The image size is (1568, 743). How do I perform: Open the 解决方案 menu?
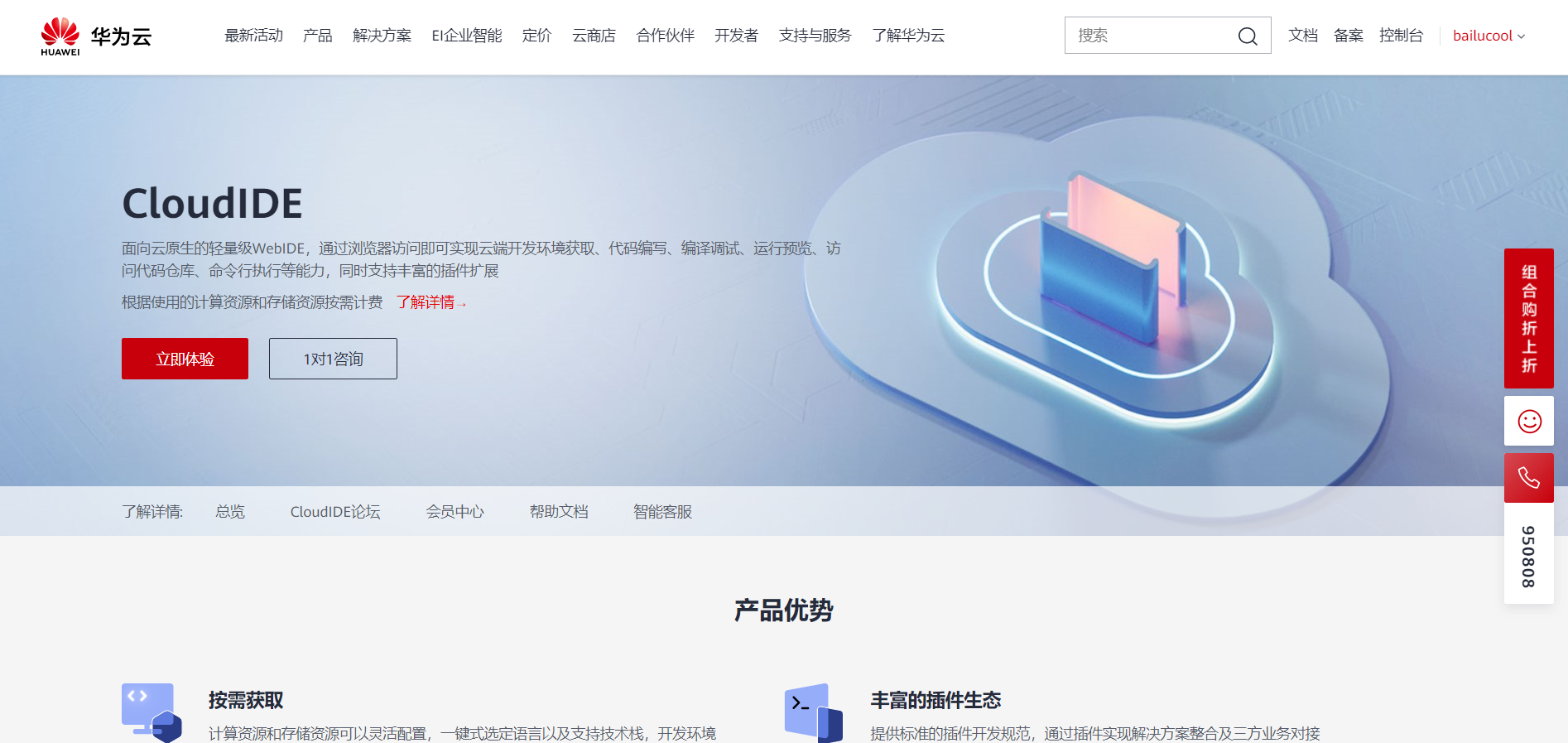[x=382, y=36]
